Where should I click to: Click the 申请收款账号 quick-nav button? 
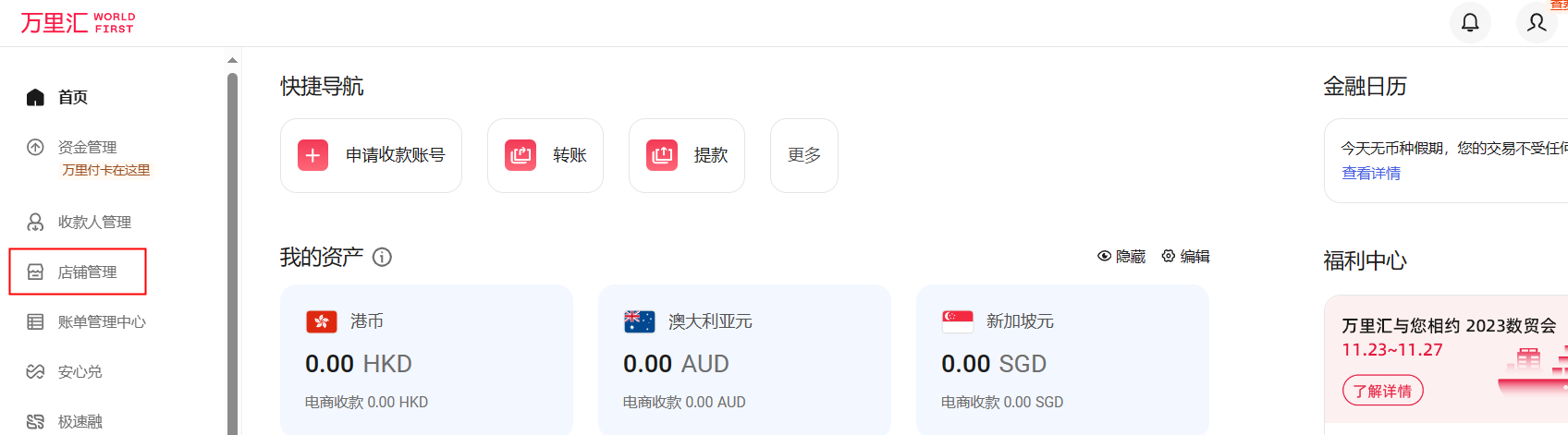pos(371,155)
